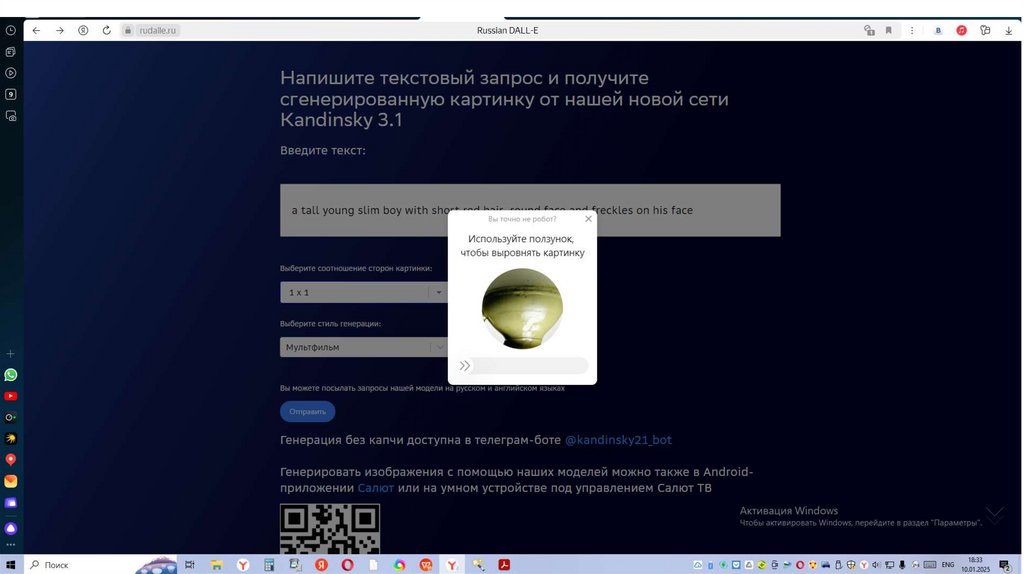Open history clock icon in sidebar

point(10,30)
